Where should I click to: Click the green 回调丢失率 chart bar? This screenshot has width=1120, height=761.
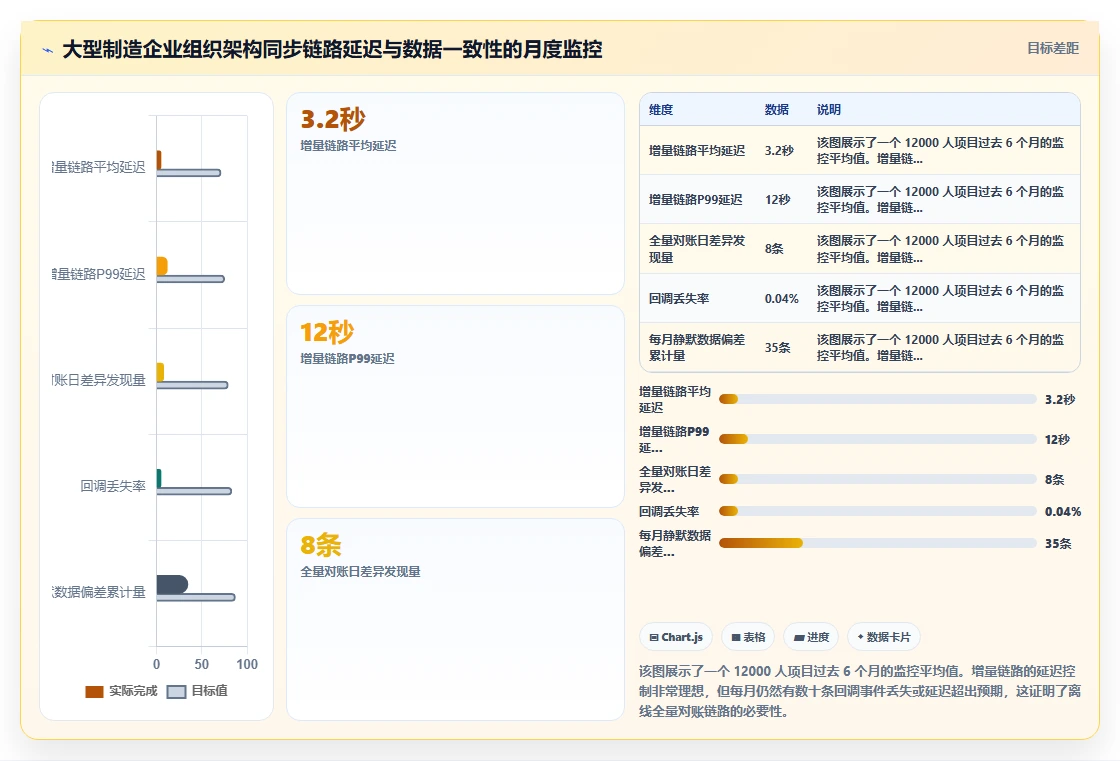point(159,478)
